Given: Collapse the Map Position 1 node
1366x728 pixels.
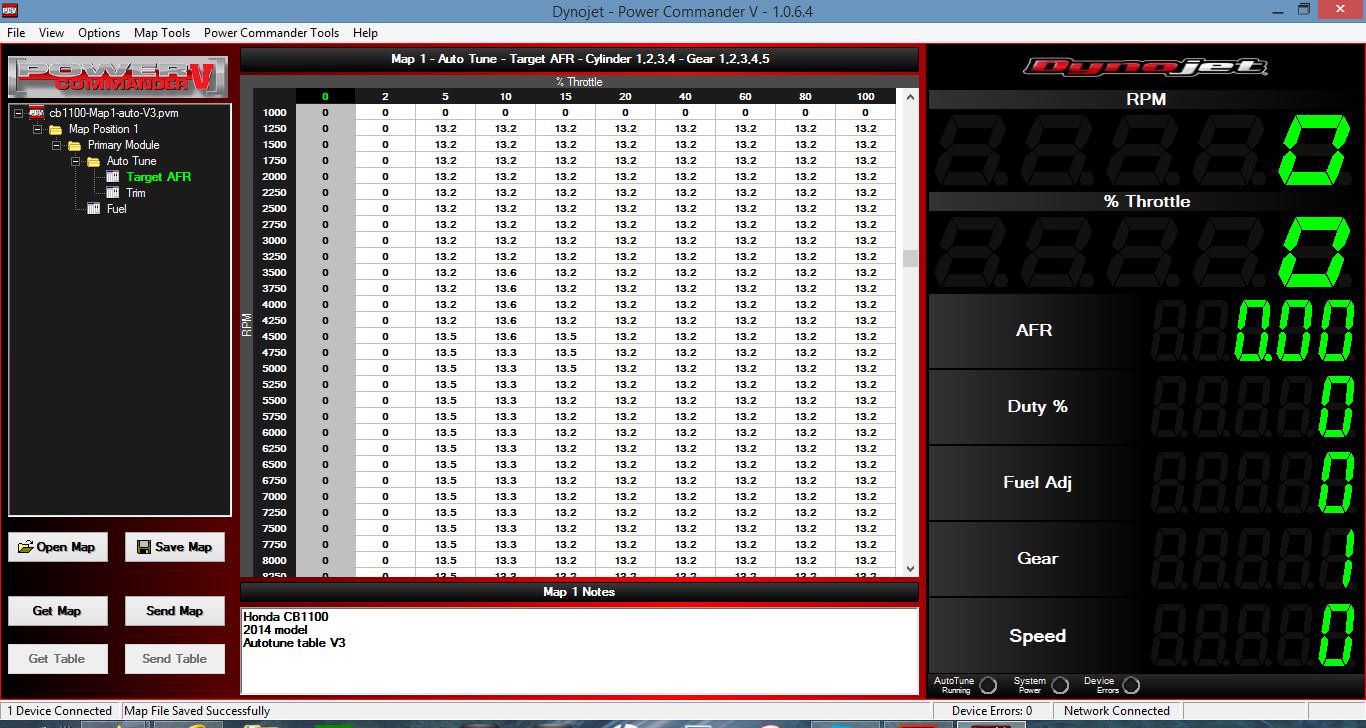Looking at the screenshot, I should (38, 129).
